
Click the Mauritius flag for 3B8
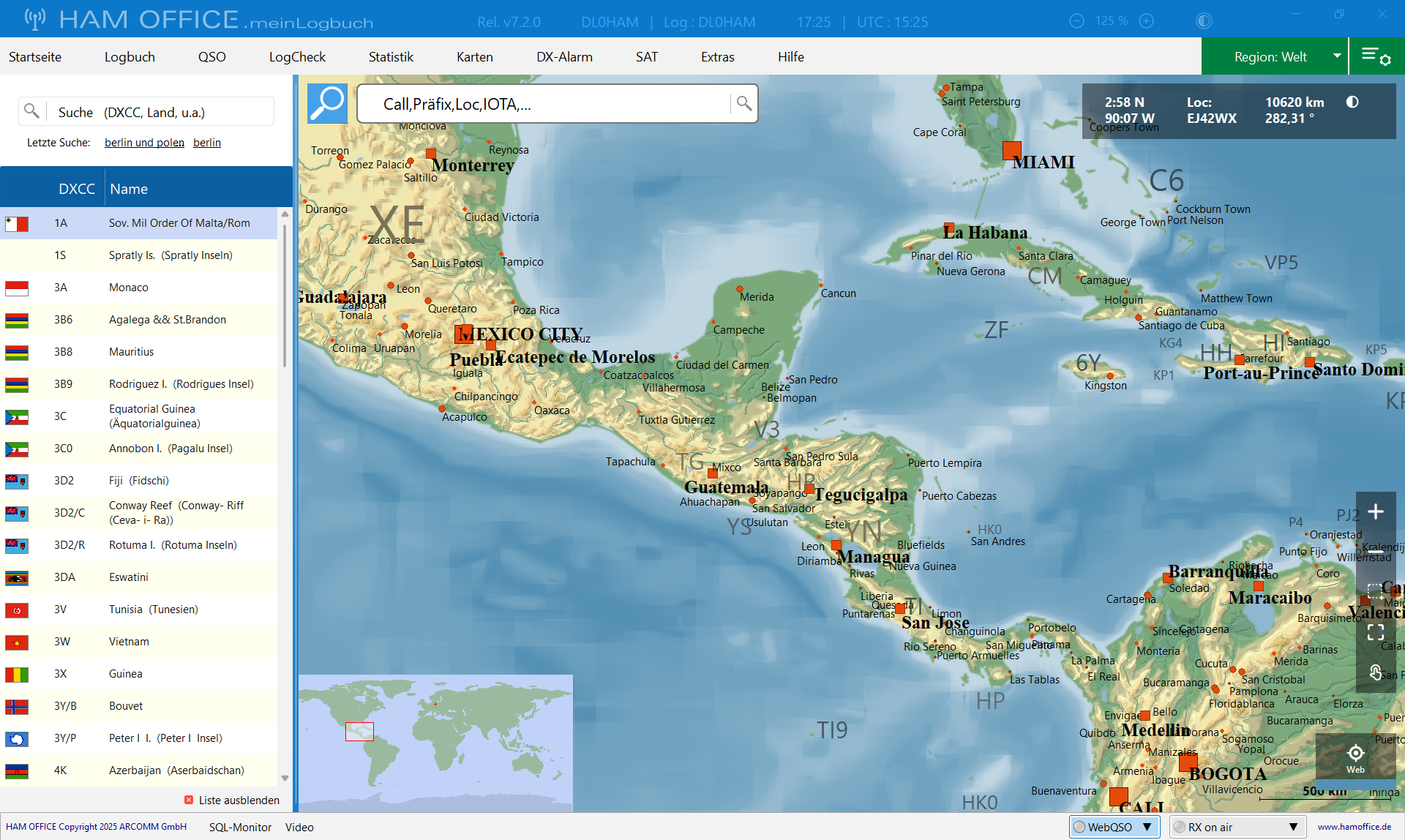pos(17,353)
